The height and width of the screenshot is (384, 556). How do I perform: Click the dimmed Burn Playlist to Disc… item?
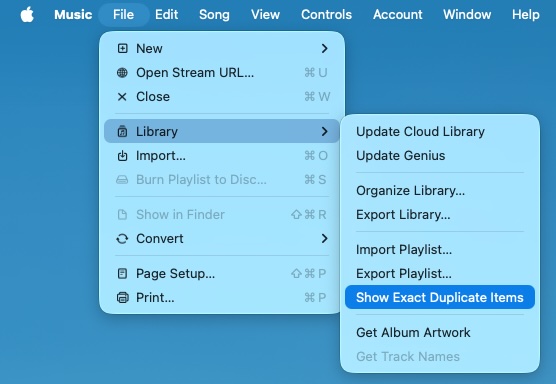click(x=222, y=180)
